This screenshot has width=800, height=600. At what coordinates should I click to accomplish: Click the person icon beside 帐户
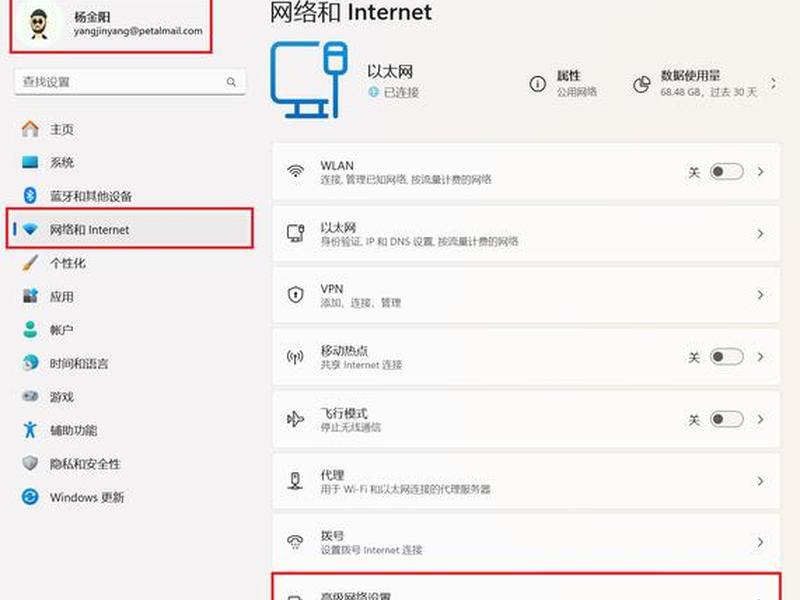pyautogui.click(x=30, y=329)
